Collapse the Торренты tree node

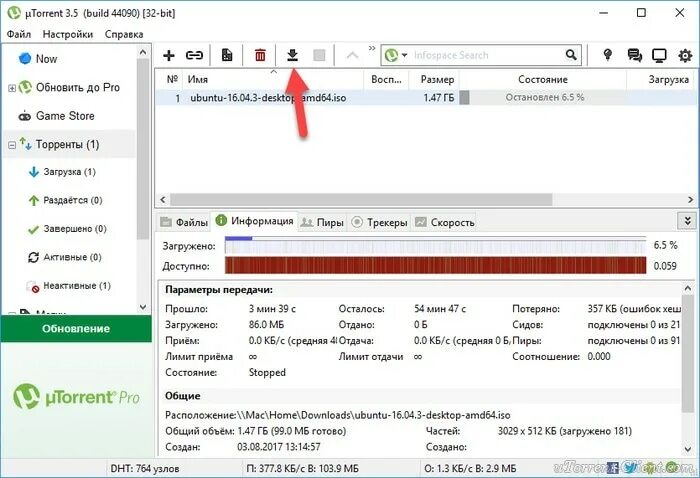12,145
